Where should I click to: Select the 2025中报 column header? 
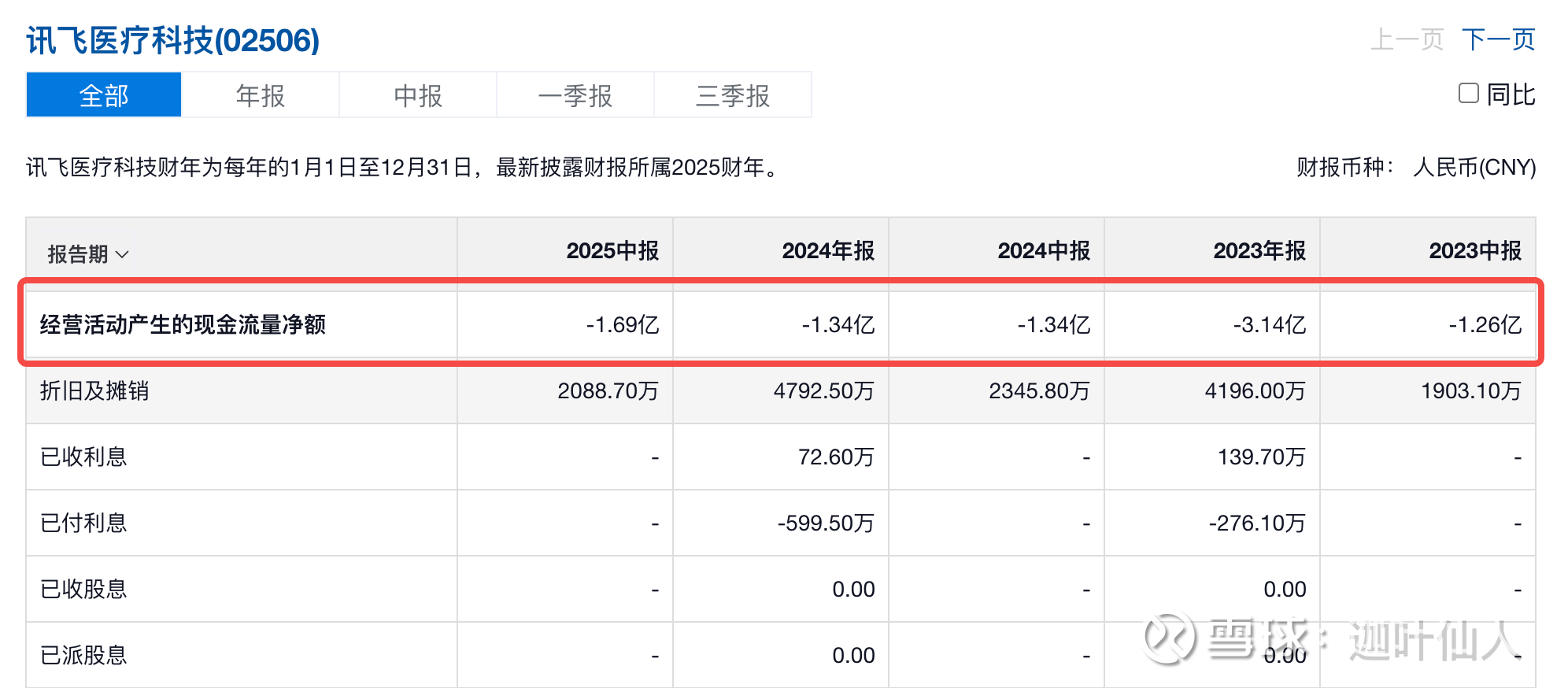click(612, 251)
